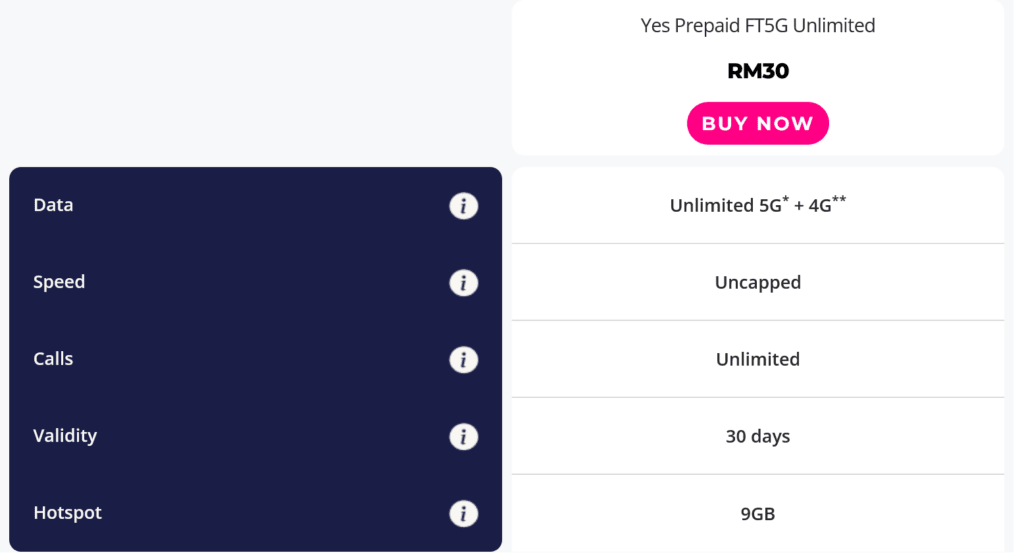The image size is (1024, 557).
Task: Click the Validity info icon
Action: pyautogui.click(x=463, y=437)
